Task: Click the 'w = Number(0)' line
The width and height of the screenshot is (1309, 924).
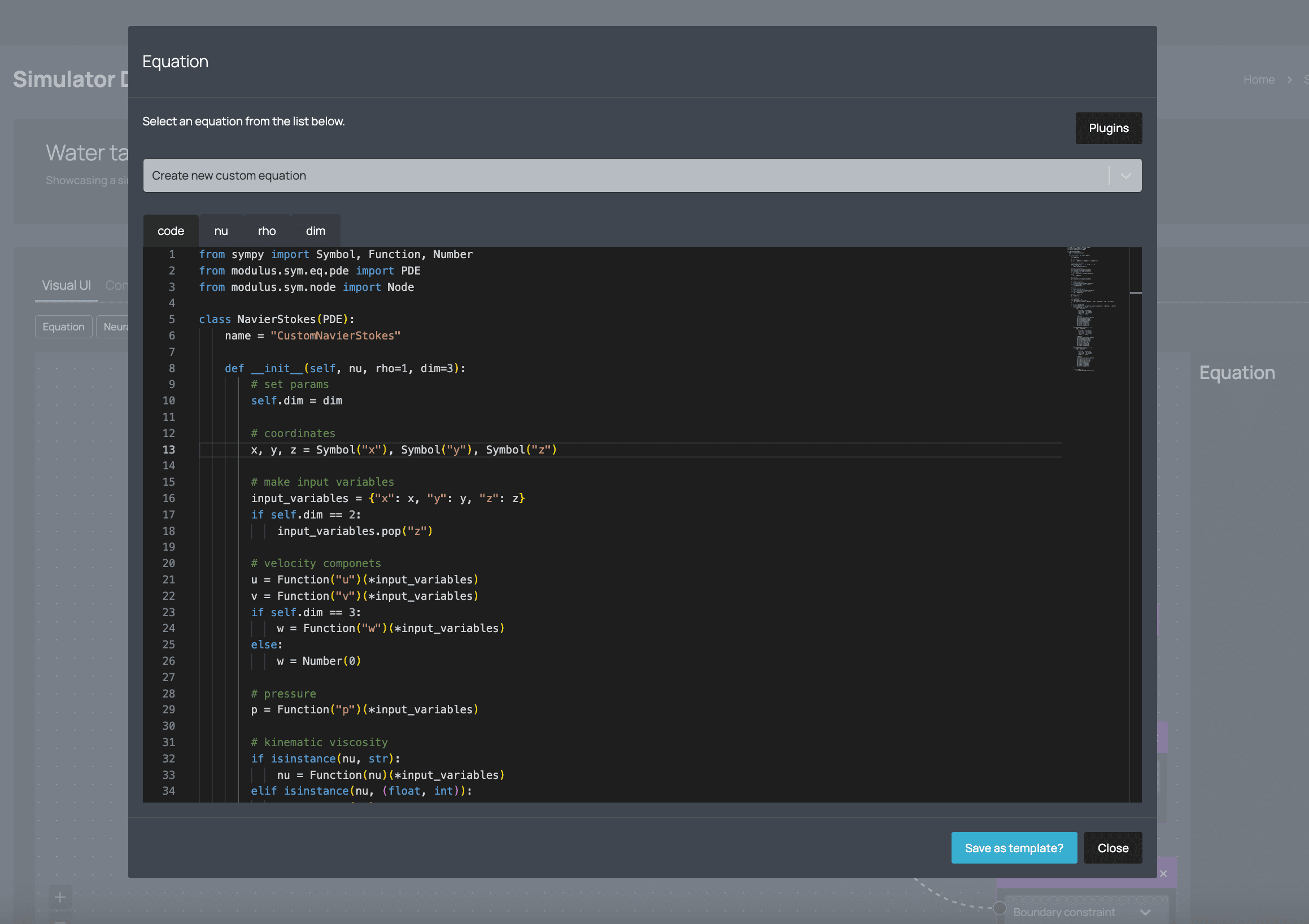Action: pyautogui.click(x=318, y=660)
